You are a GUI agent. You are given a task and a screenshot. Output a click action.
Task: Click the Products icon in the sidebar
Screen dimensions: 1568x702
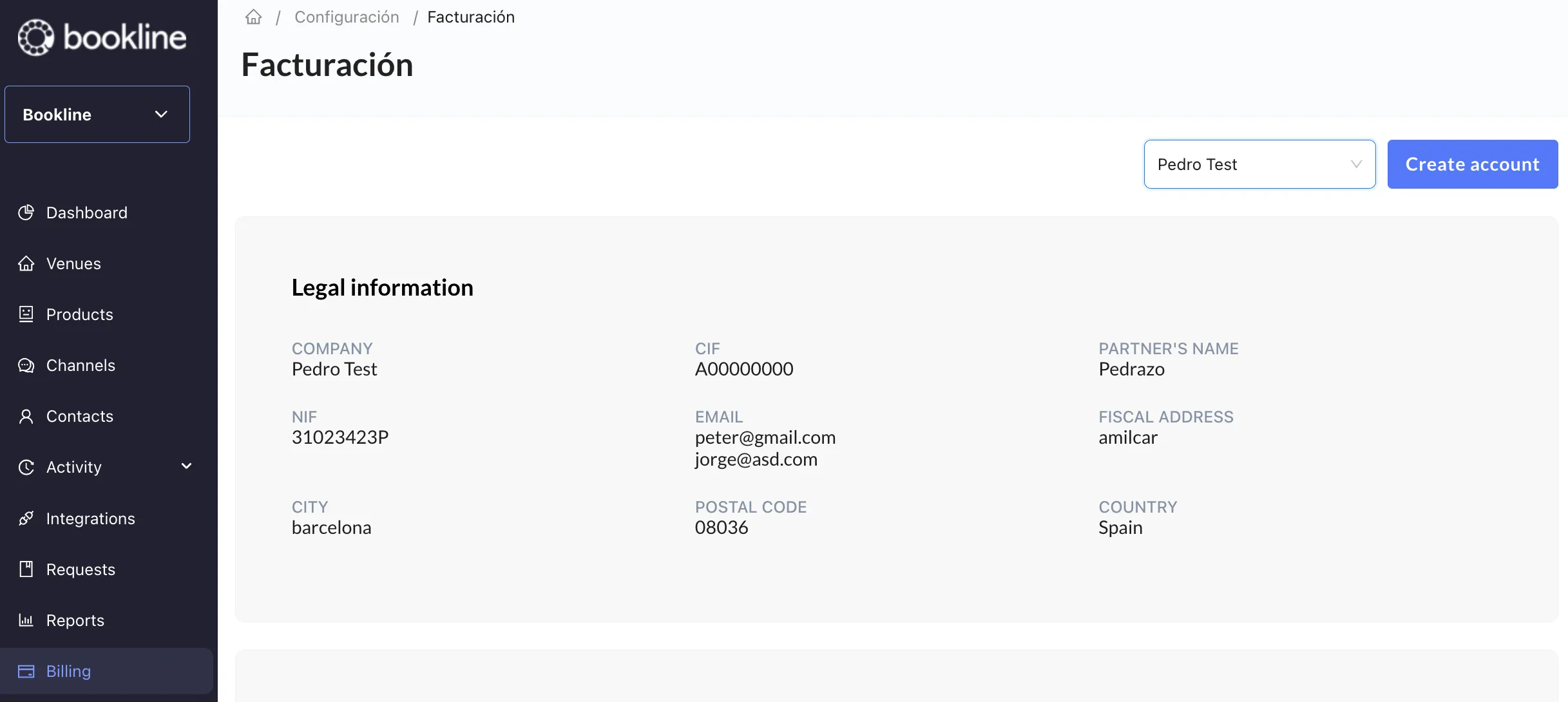pyautogui.click(x=26, y=314)
